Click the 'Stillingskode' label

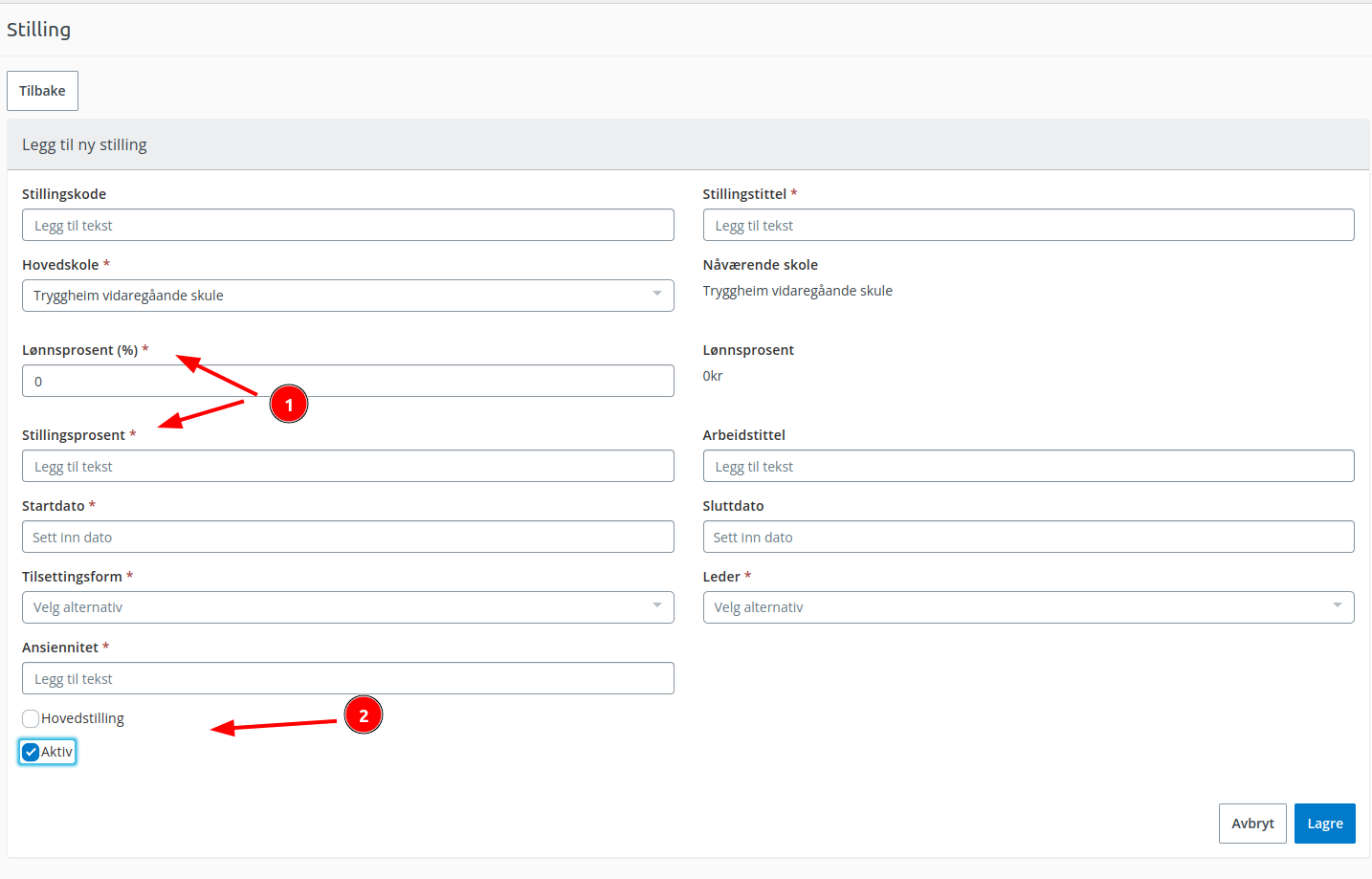(64, 194)
